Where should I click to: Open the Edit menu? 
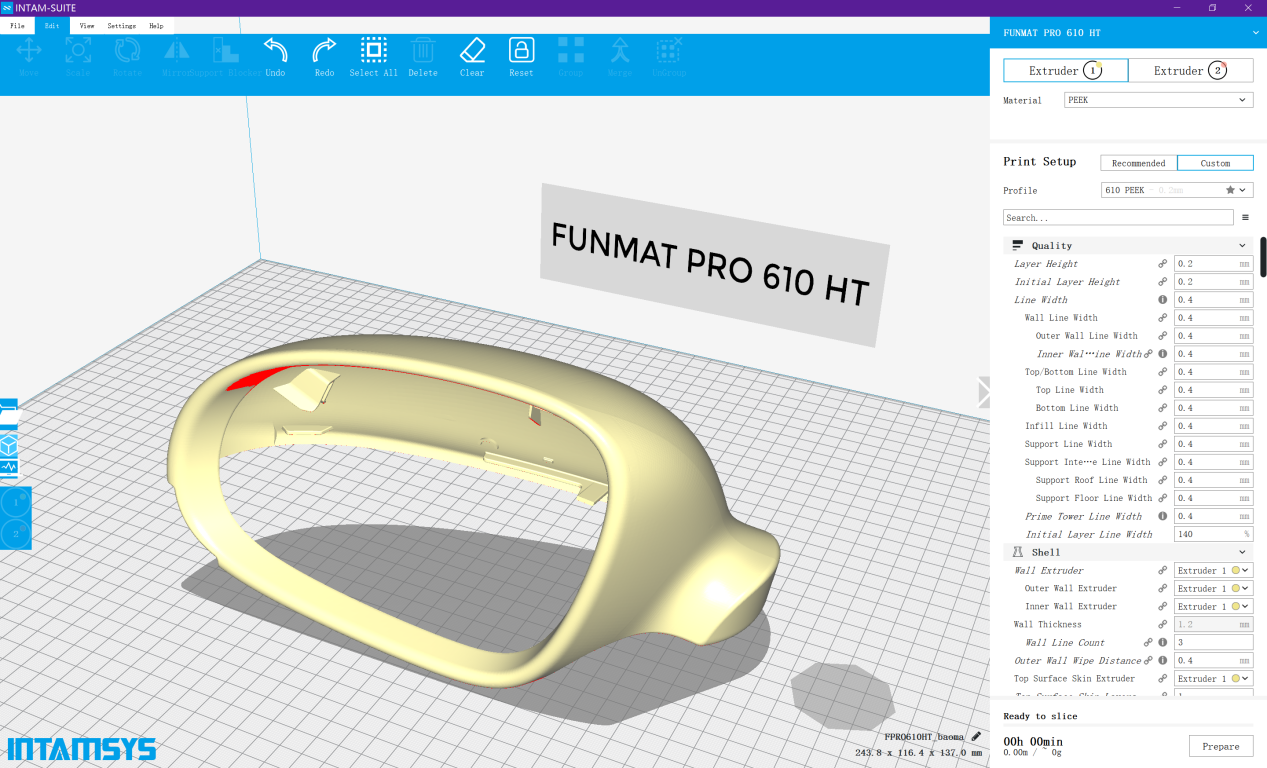point(52,26)
